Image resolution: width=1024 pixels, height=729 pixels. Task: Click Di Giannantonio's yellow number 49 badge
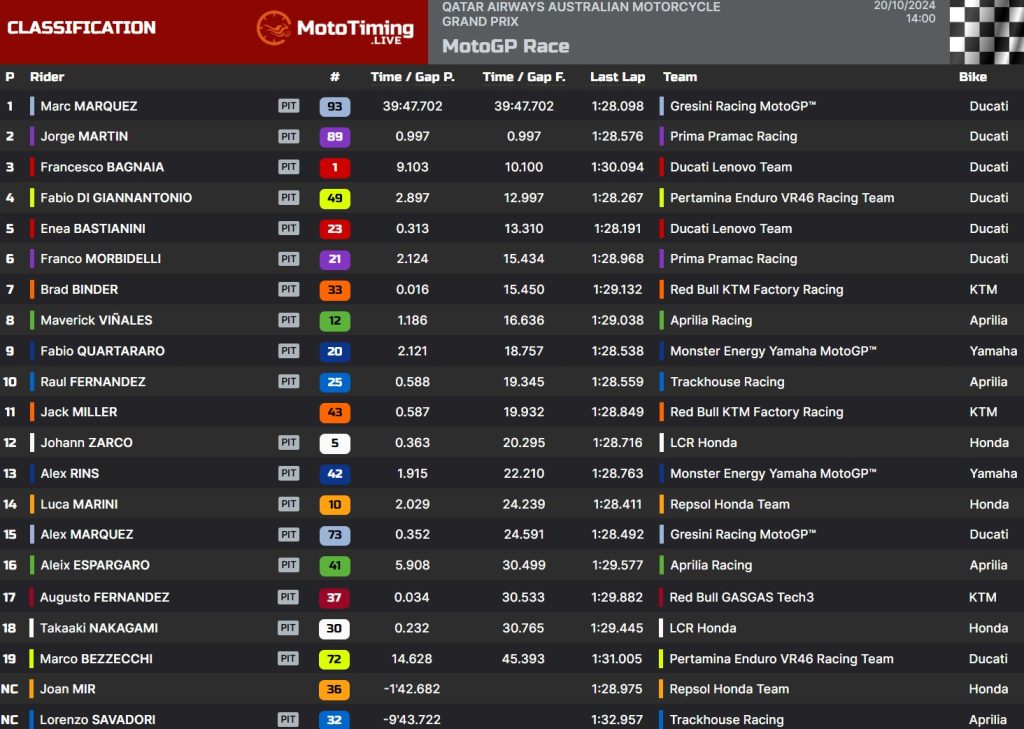335,198
